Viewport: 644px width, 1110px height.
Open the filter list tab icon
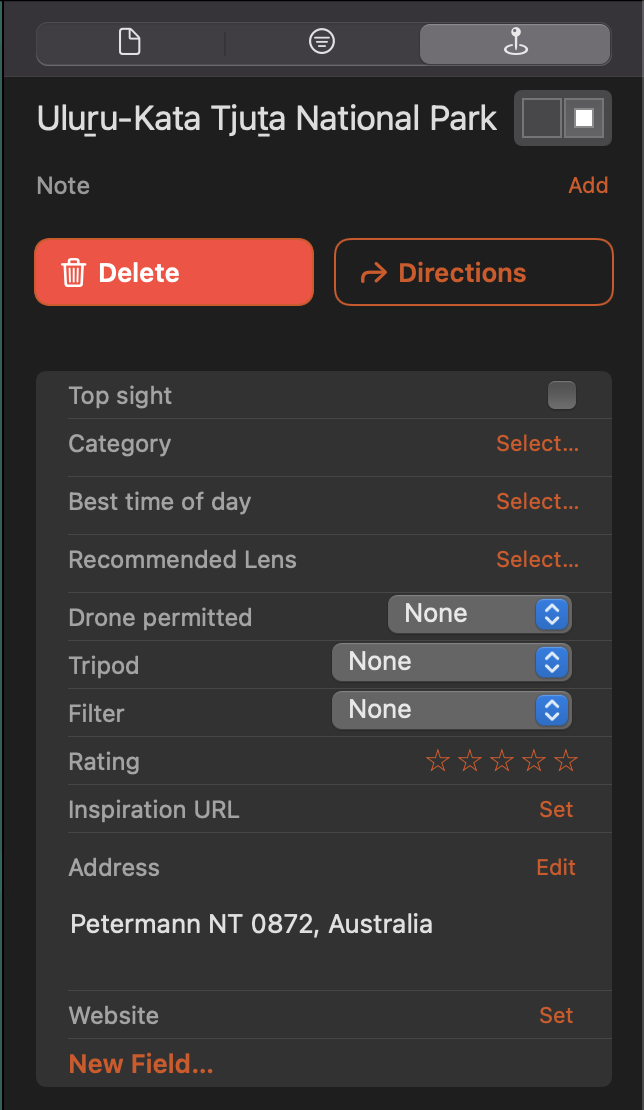pyautogui.click(x=322, y=42)
